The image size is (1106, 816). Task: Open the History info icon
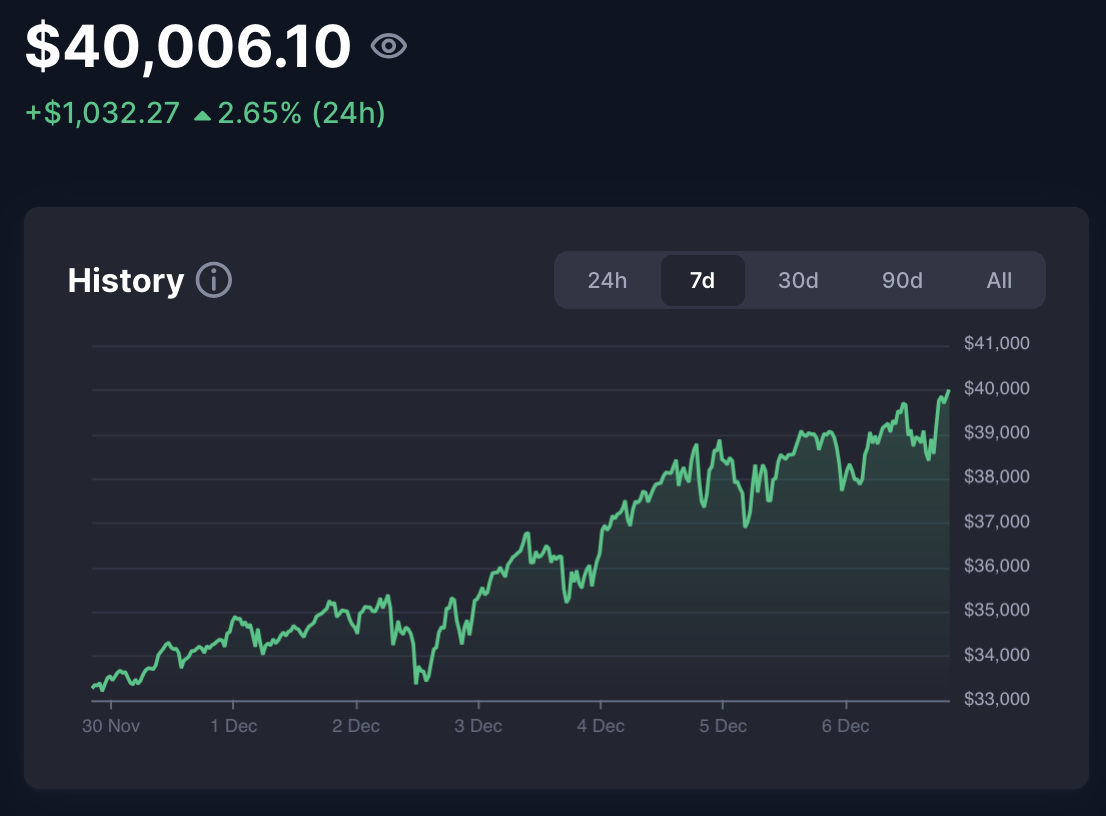click(214, 281)
